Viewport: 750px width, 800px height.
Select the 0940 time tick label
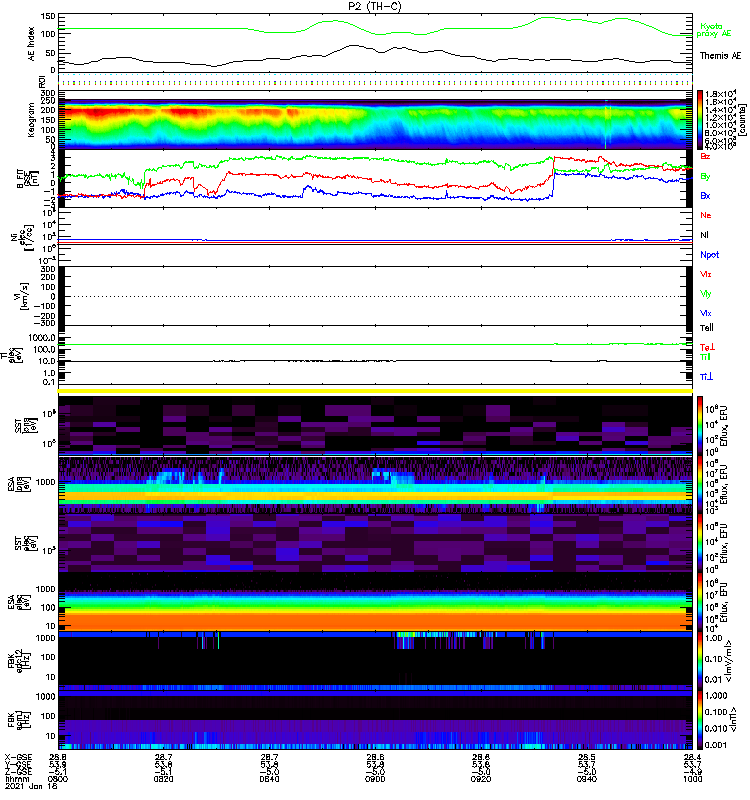pos(586,779)
